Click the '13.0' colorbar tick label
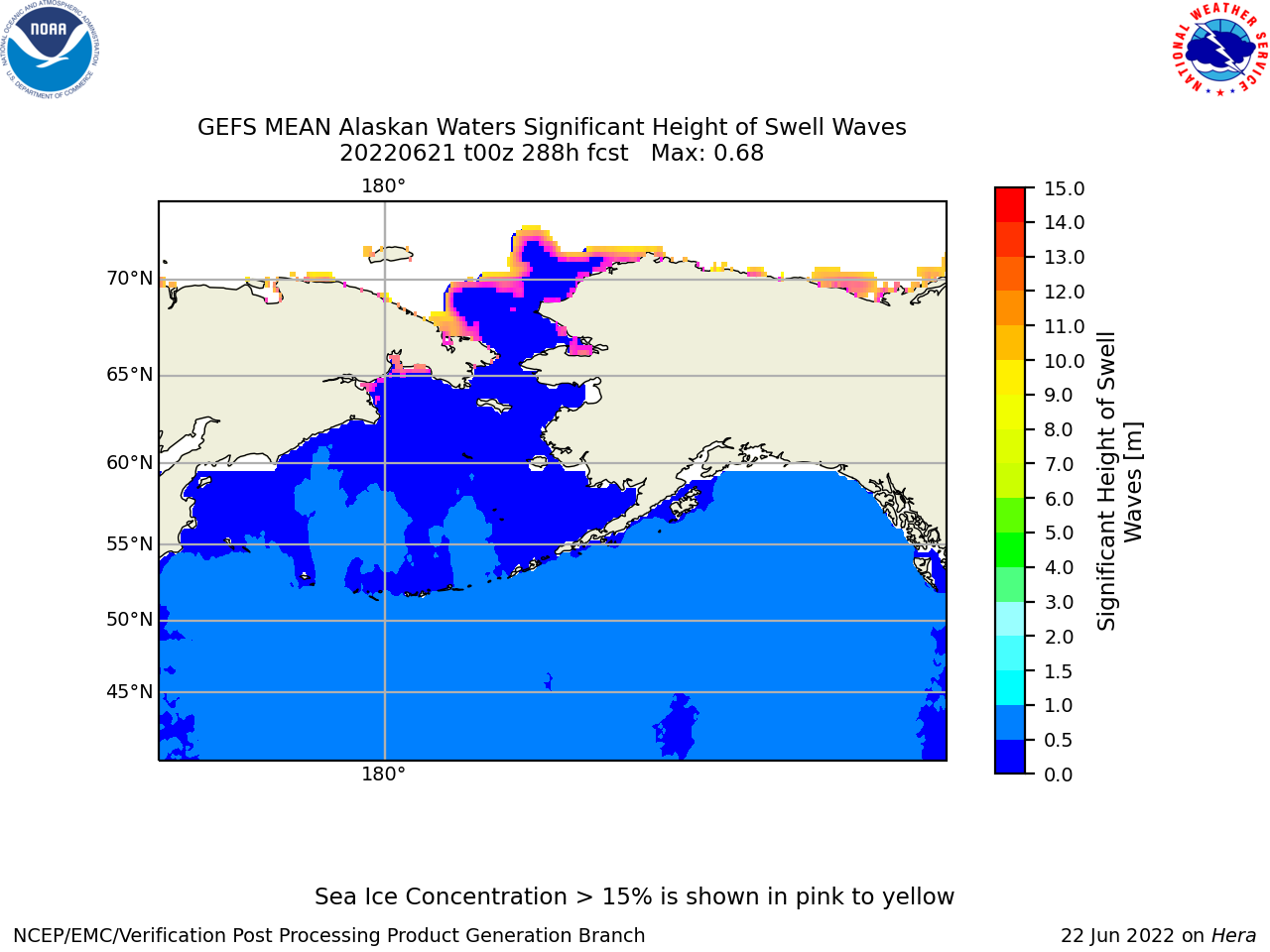Image resolution: width=1270 pixels, height=952 pixels. (x=1064, y=257)
